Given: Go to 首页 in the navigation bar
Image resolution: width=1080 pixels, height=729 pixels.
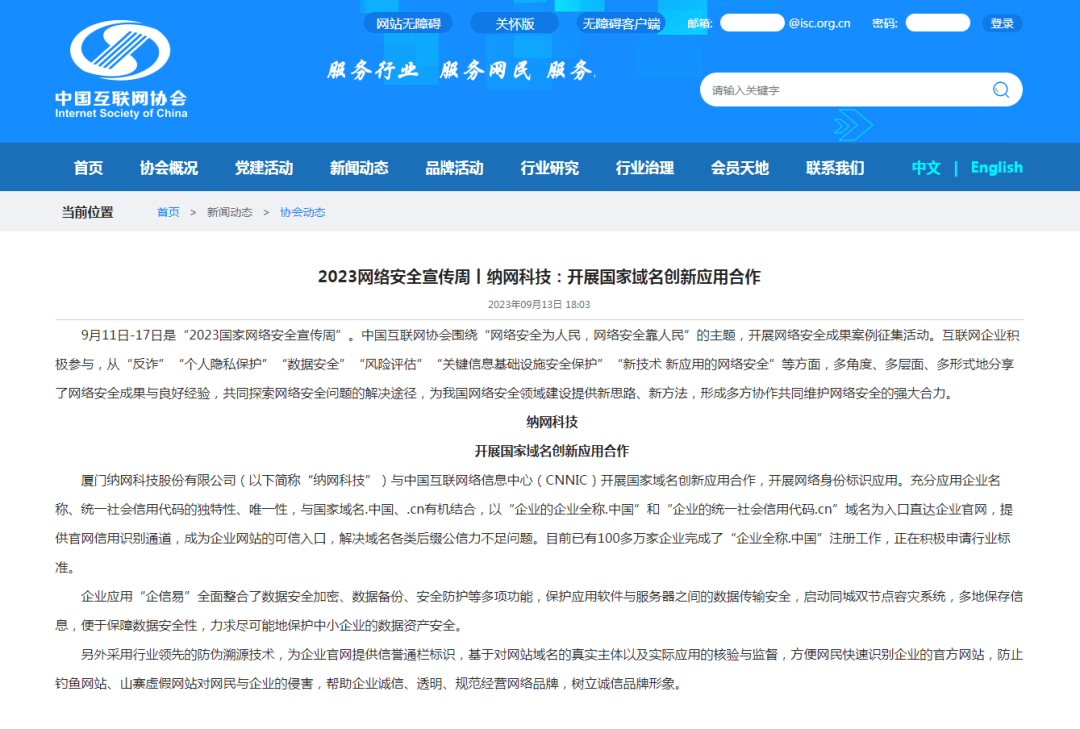Looking at the screenshot, I should [x=88, y=167].
